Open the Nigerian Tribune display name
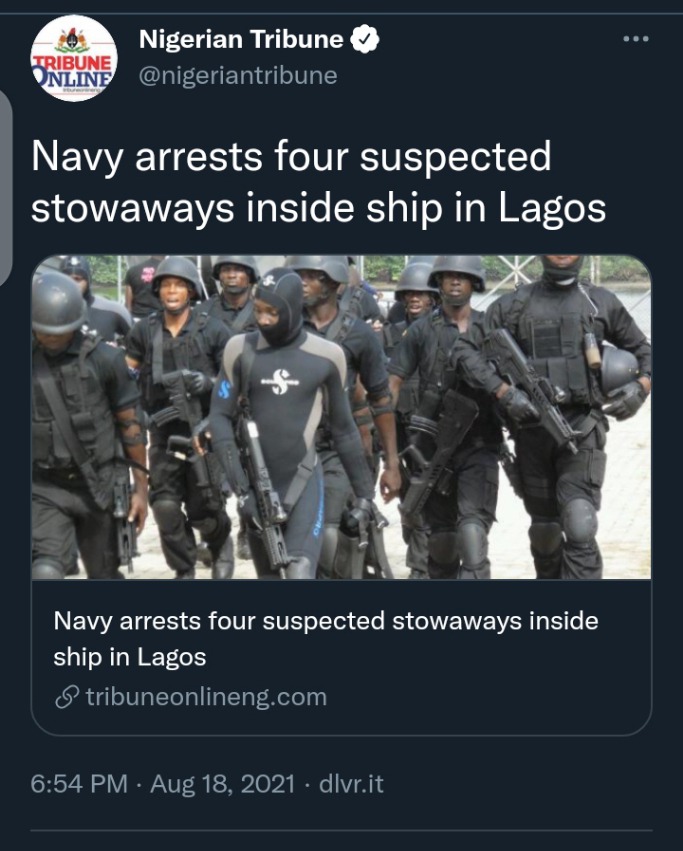The width and height of the screenshot is (683, 851). click(241, 39)
